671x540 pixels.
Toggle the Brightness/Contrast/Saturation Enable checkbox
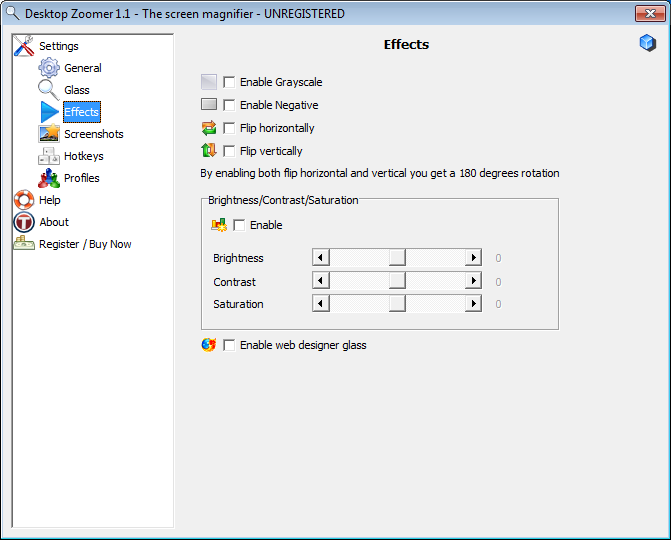pos(240,225)
